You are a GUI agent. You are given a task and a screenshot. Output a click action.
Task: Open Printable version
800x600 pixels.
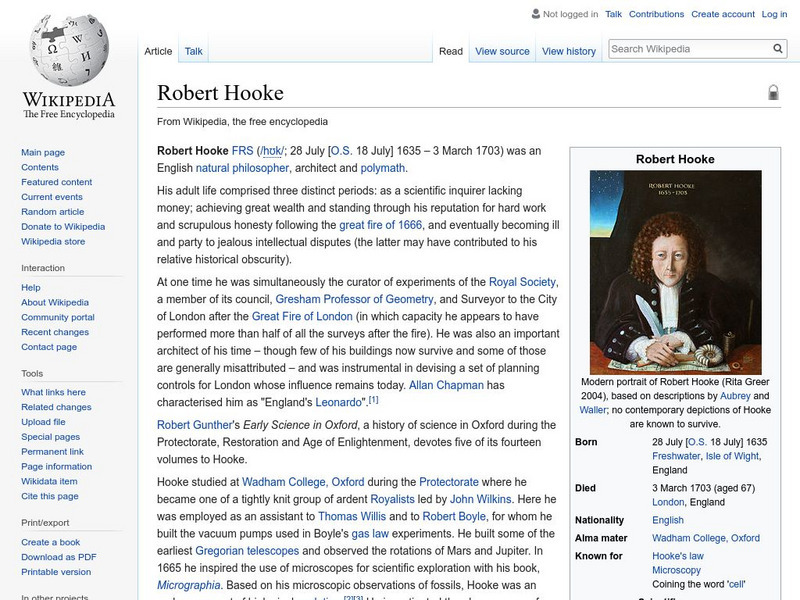[x=56, y=571]
